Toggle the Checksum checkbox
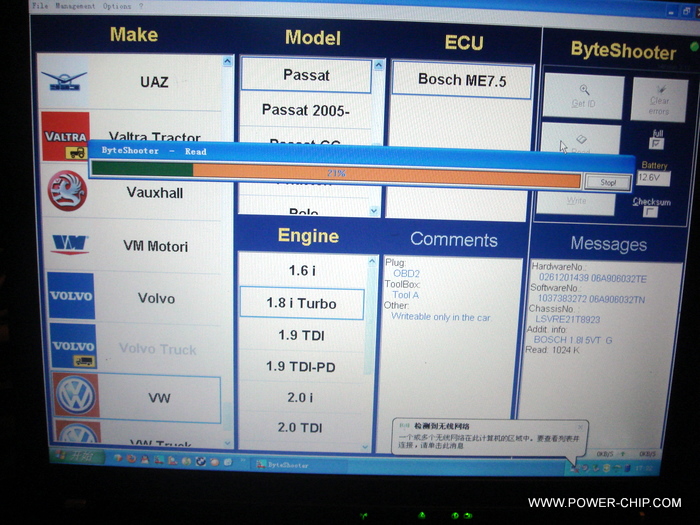700x525 pixels. 650,212
